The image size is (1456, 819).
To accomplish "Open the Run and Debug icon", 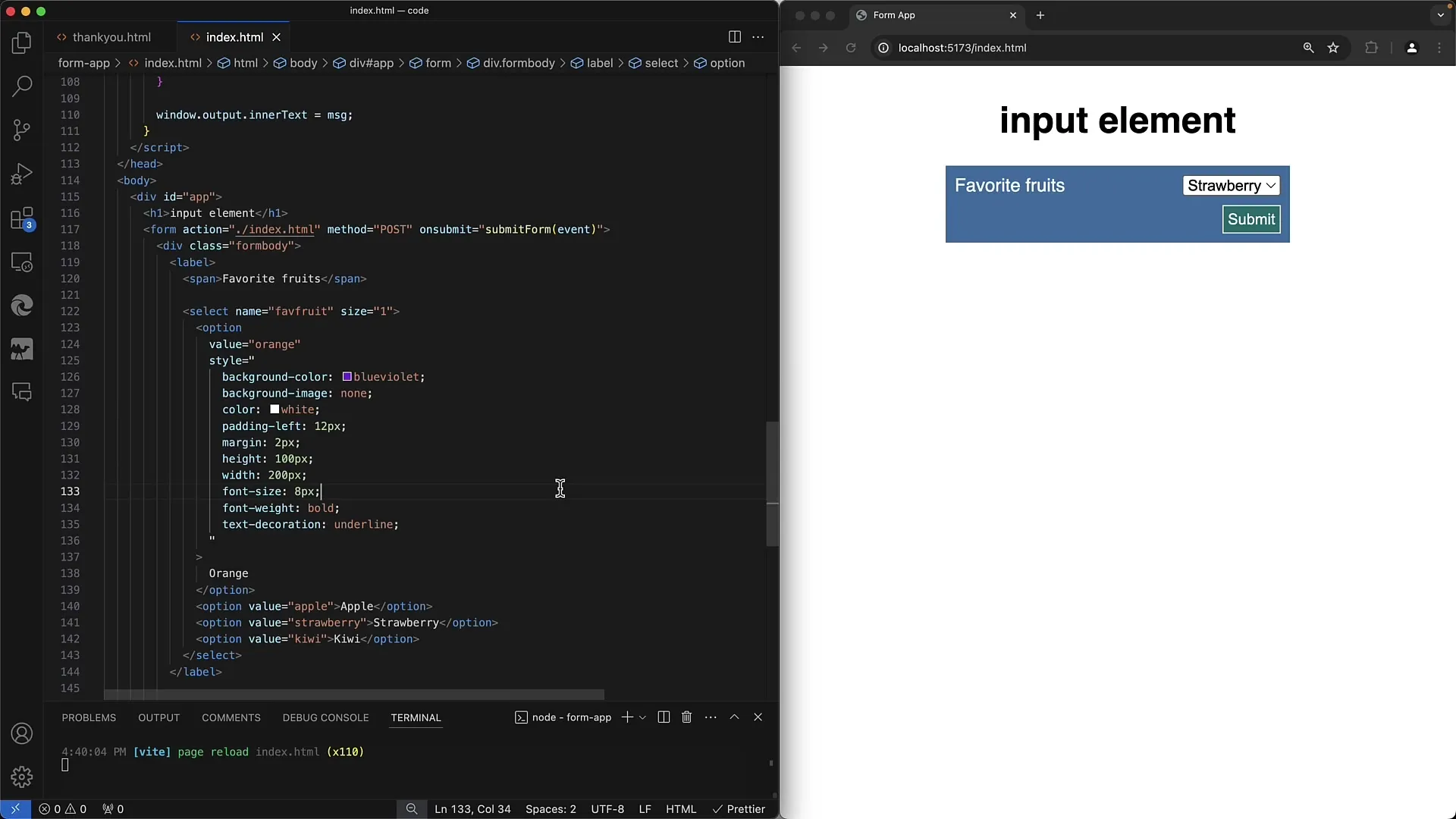I will click(22, 174).
